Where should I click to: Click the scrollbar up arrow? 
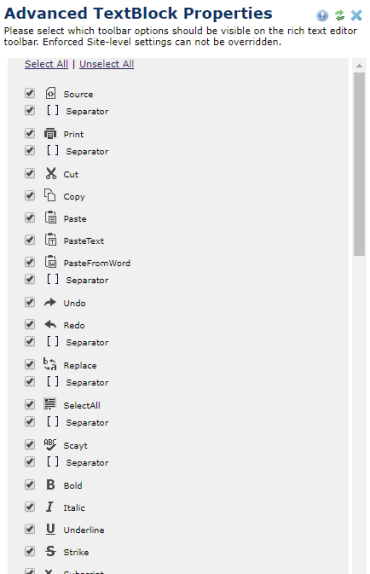[359, 66]
